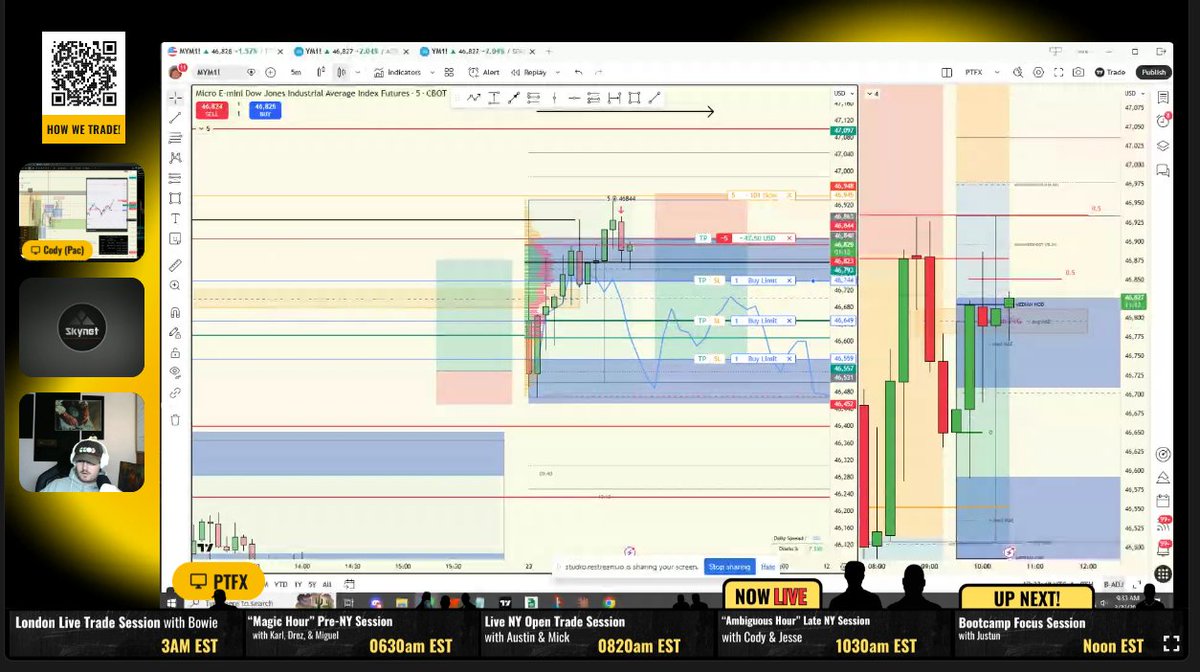Screen dimensions: 1200x672
Task: Click the Publish button
Action: [1153, 72]
